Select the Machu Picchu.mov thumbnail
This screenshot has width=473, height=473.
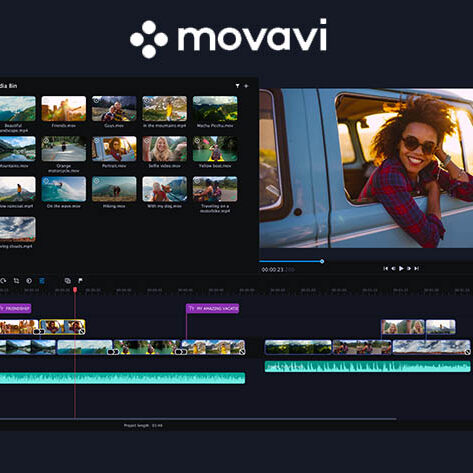(x=215, y=109)
